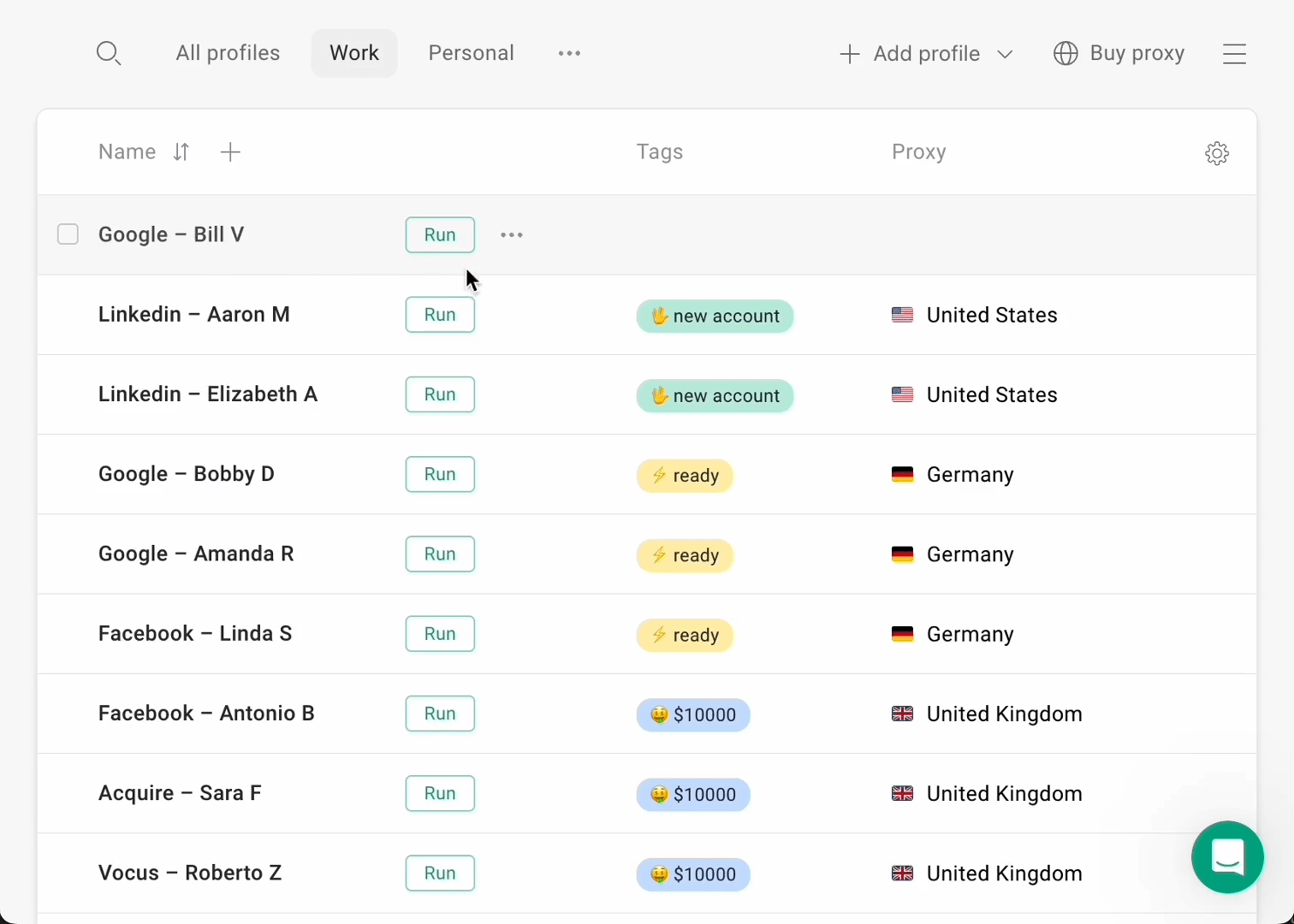Run the Linkedin – Elizabeth A profile

click(440, 394)
